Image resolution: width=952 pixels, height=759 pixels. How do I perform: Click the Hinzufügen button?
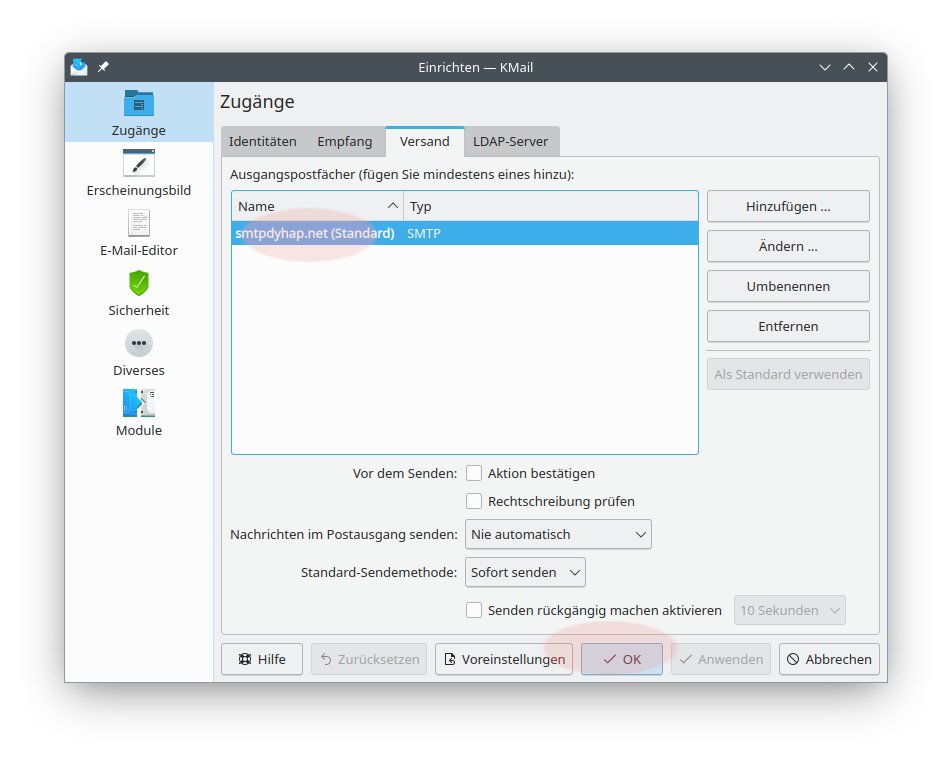788,206
